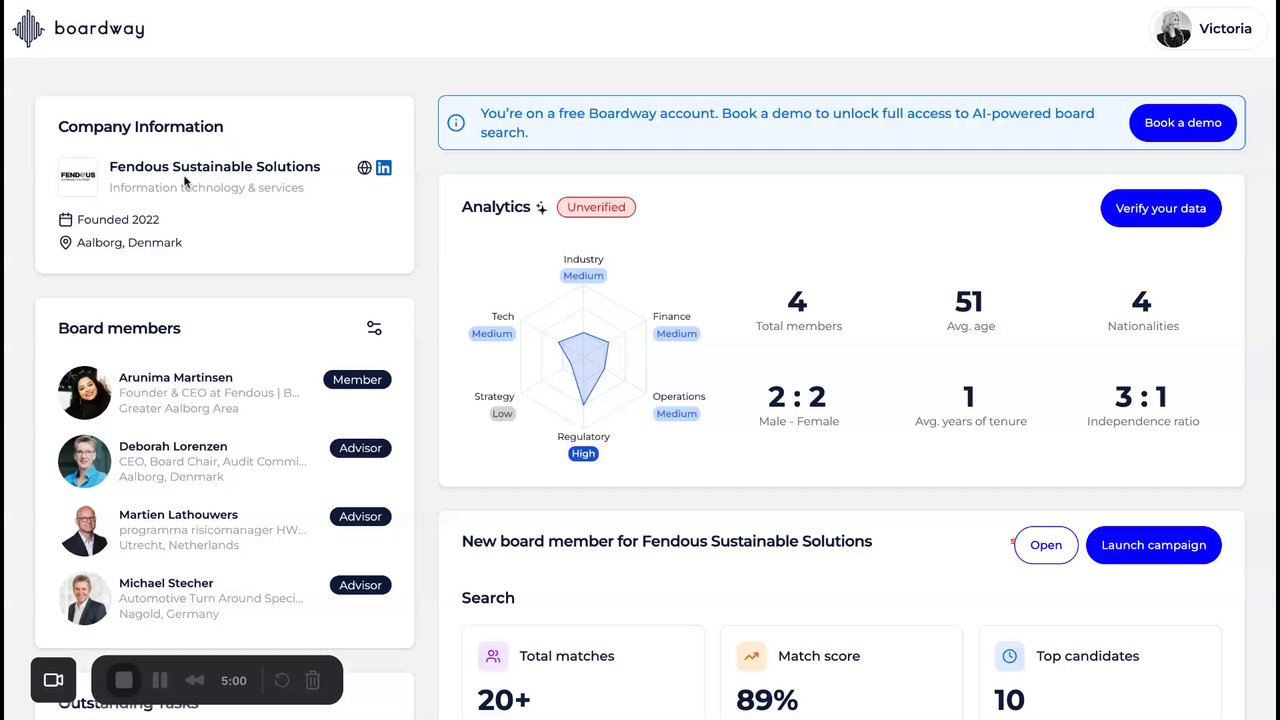Click the Fendous company logo thumbnail

coord(78,177)
